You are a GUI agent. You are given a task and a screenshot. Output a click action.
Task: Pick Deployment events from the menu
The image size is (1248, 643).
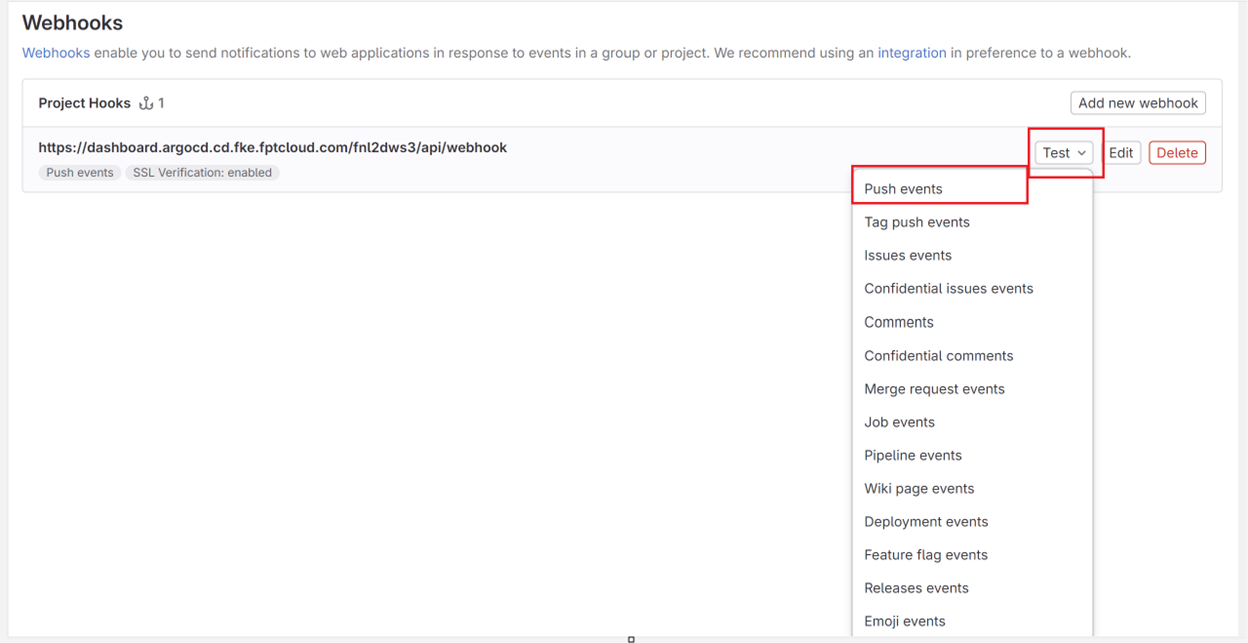(926, 521)
